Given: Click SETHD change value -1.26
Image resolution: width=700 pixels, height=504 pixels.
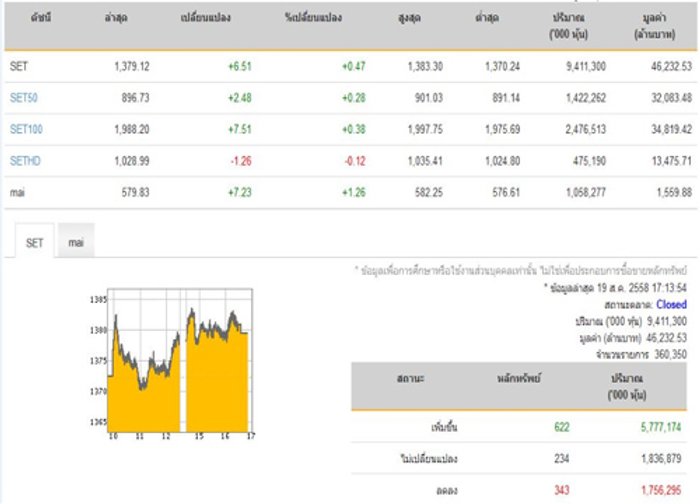Looking at the screenshot, I should (x=241, y=161).
